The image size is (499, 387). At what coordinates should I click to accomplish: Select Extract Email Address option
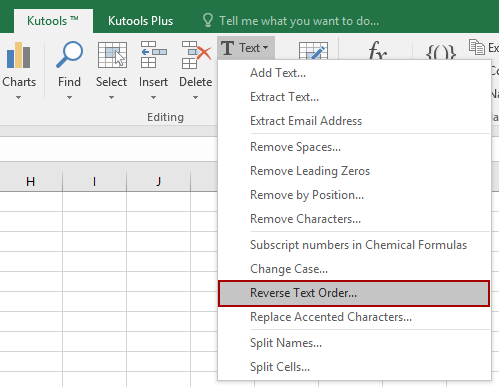(x=354, y=121)
